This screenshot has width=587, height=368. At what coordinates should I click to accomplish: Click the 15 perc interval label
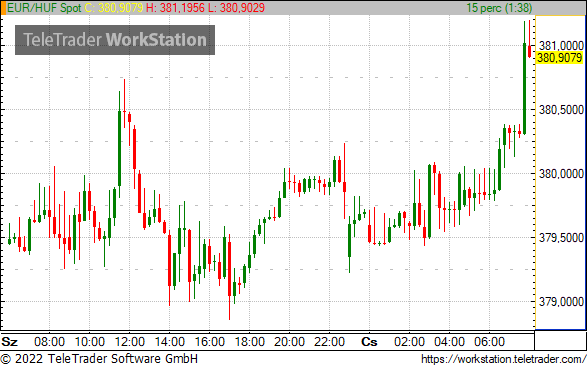[499, 8]
